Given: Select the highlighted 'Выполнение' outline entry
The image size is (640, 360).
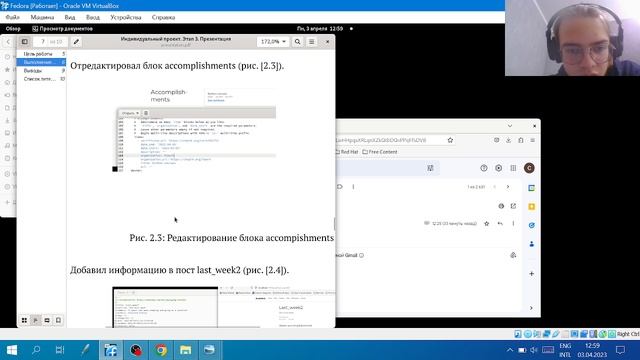Looking at the screenshot, I should click(x=41, y=62).
